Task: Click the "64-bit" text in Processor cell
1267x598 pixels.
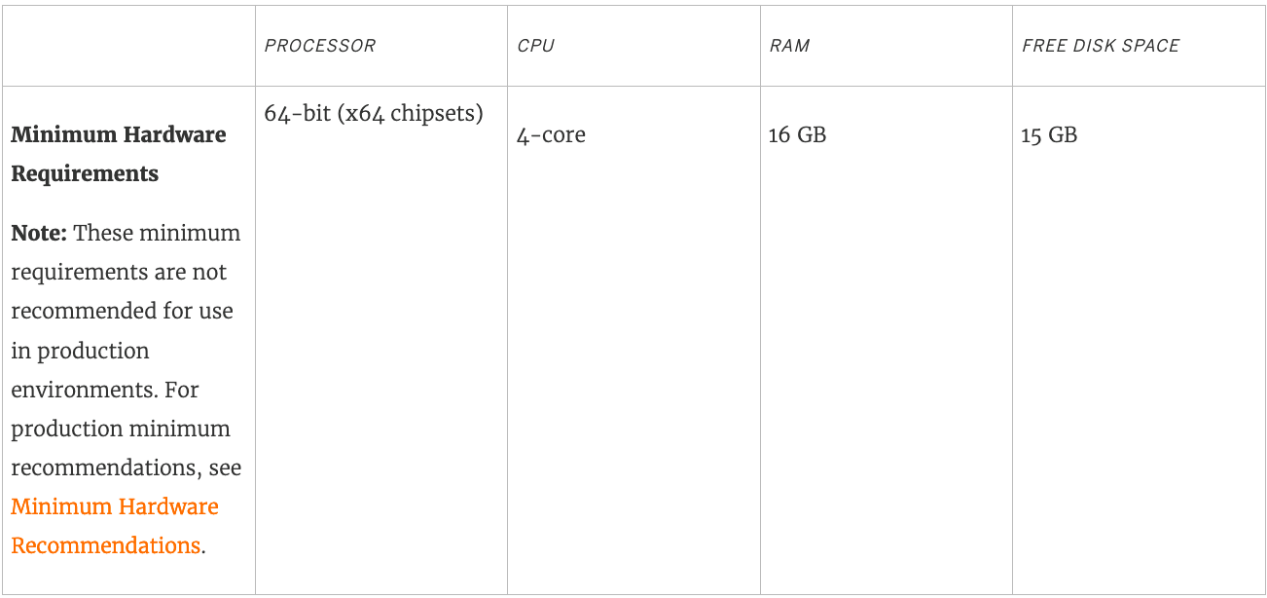Action: tap(297, 114)
